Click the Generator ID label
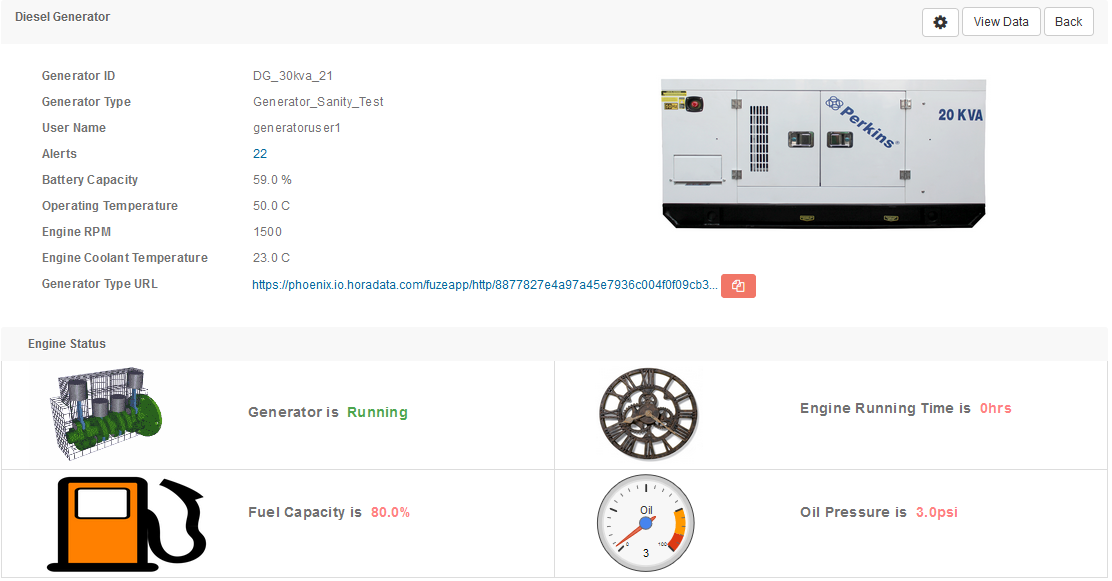This screenshot has width=1112, height=581. (x=78, y=76)
